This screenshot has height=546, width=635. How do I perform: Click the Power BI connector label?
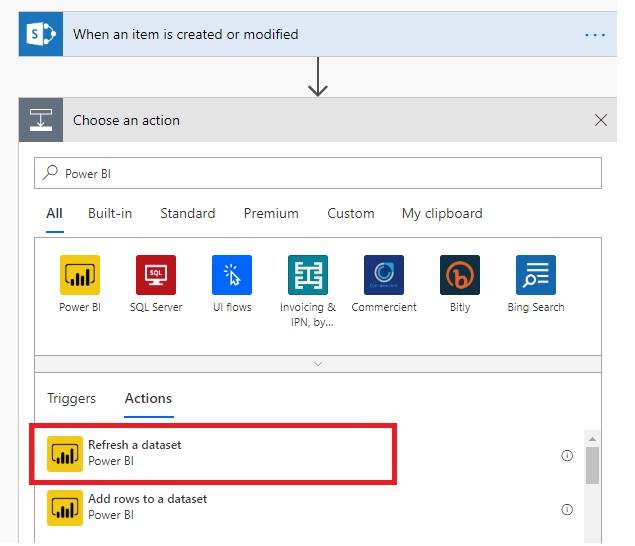80,307
